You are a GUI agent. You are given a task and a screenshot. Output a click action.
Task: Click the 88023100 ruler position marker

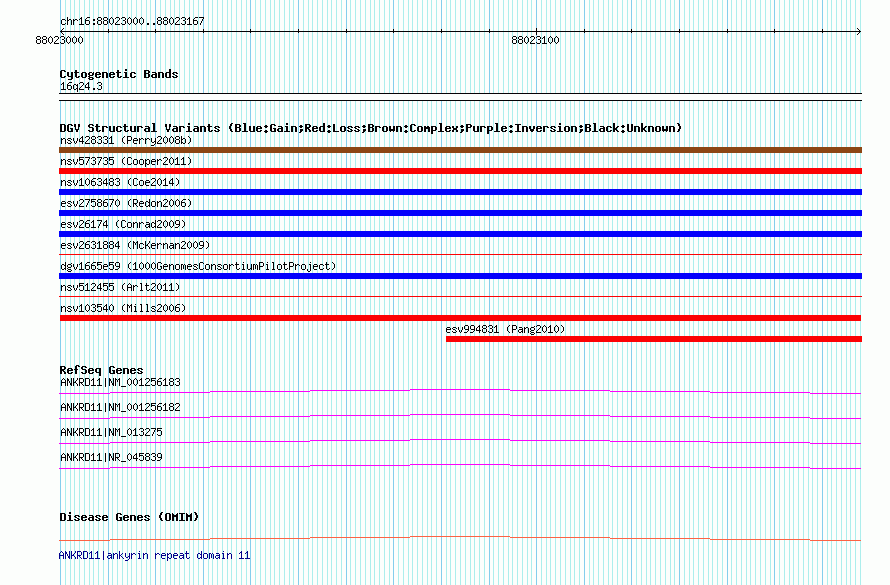(535, 40)
